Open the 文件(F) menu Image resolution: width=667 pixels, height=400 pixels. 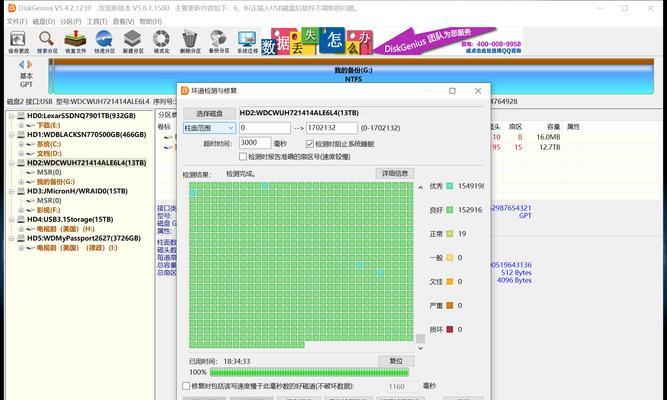click(x=17, y=21)
